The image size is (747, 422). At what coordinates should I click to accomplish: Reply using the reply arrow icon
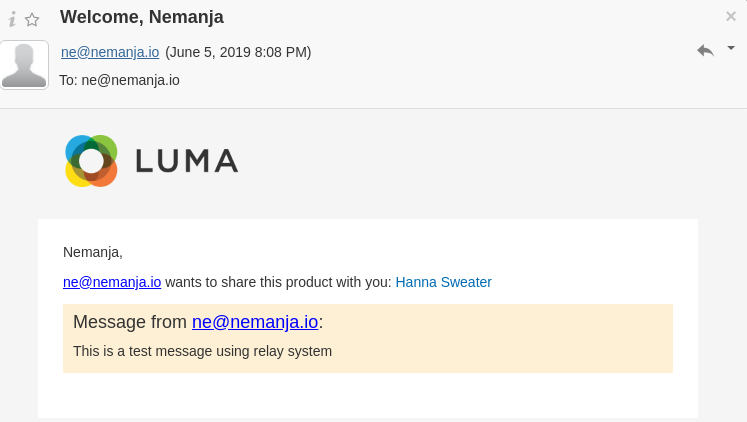tap(705, 50)
